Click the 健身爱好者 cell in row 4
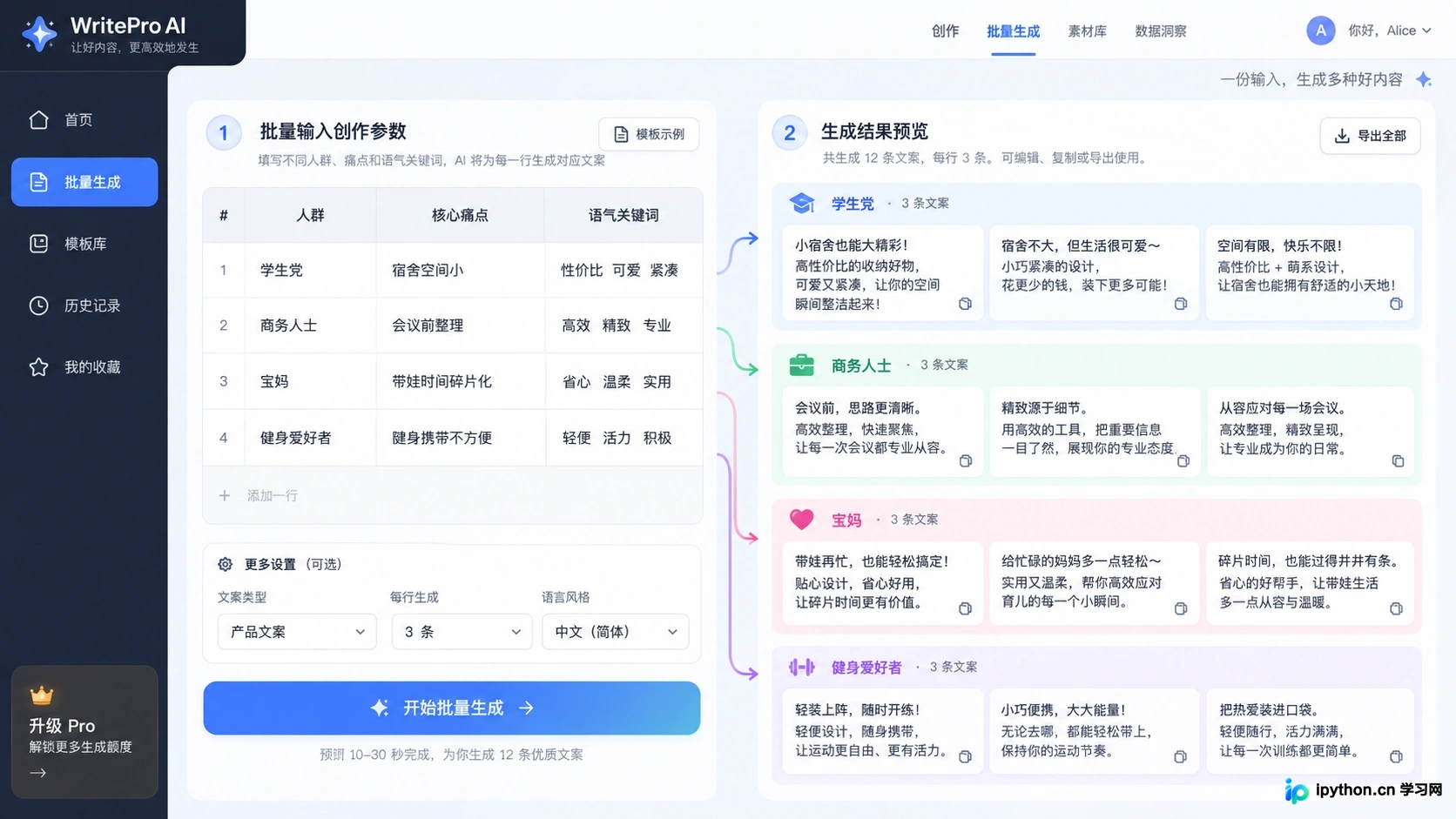1456x819 pixels. coord(310,438)
